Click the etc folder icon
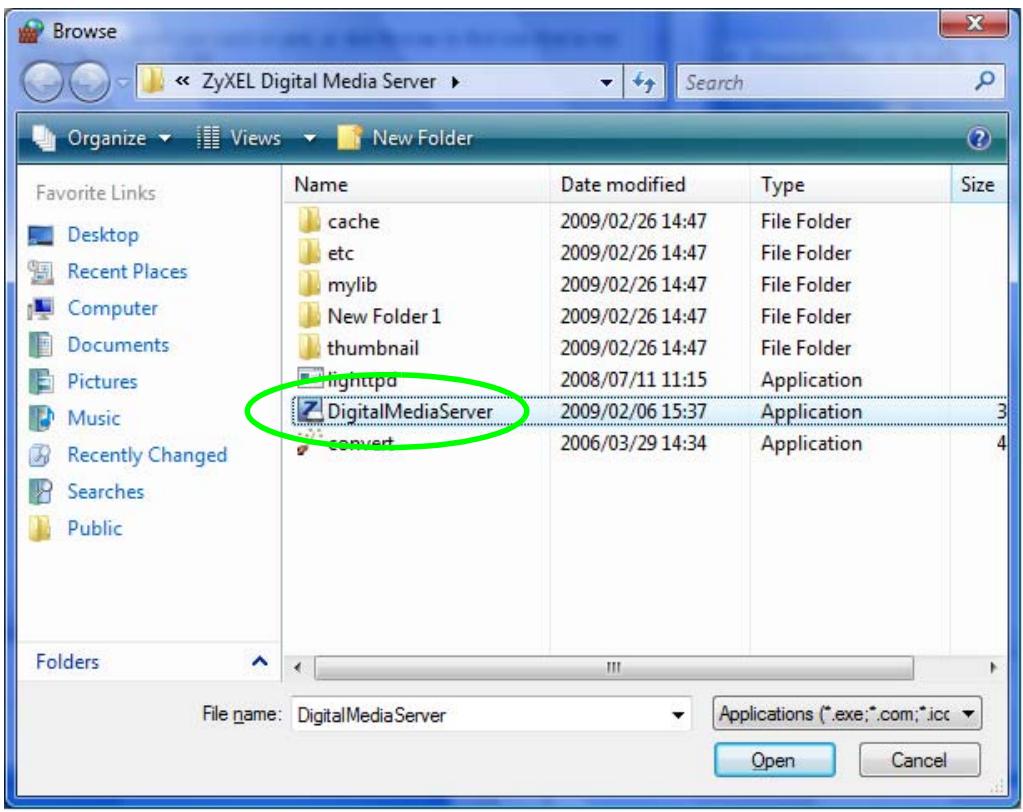 (x=309, y=252)
